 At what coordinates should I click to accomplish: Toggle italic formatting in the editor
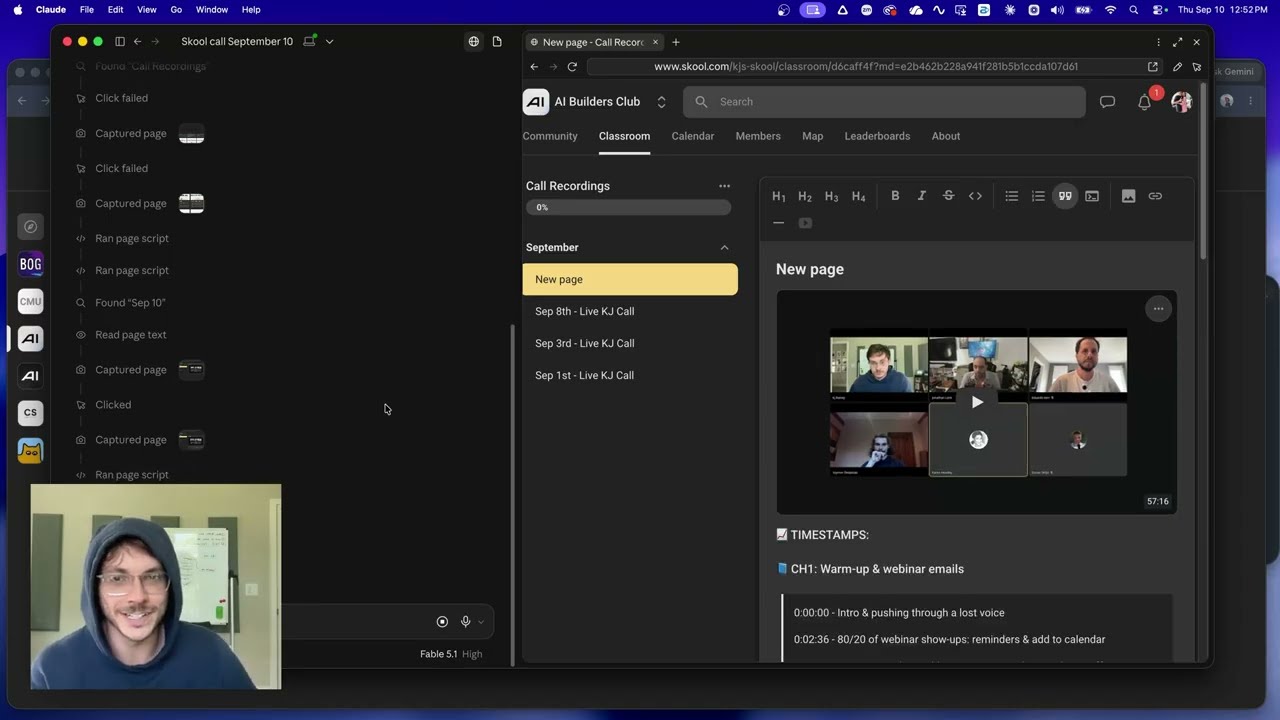click(x=922, y=196)
